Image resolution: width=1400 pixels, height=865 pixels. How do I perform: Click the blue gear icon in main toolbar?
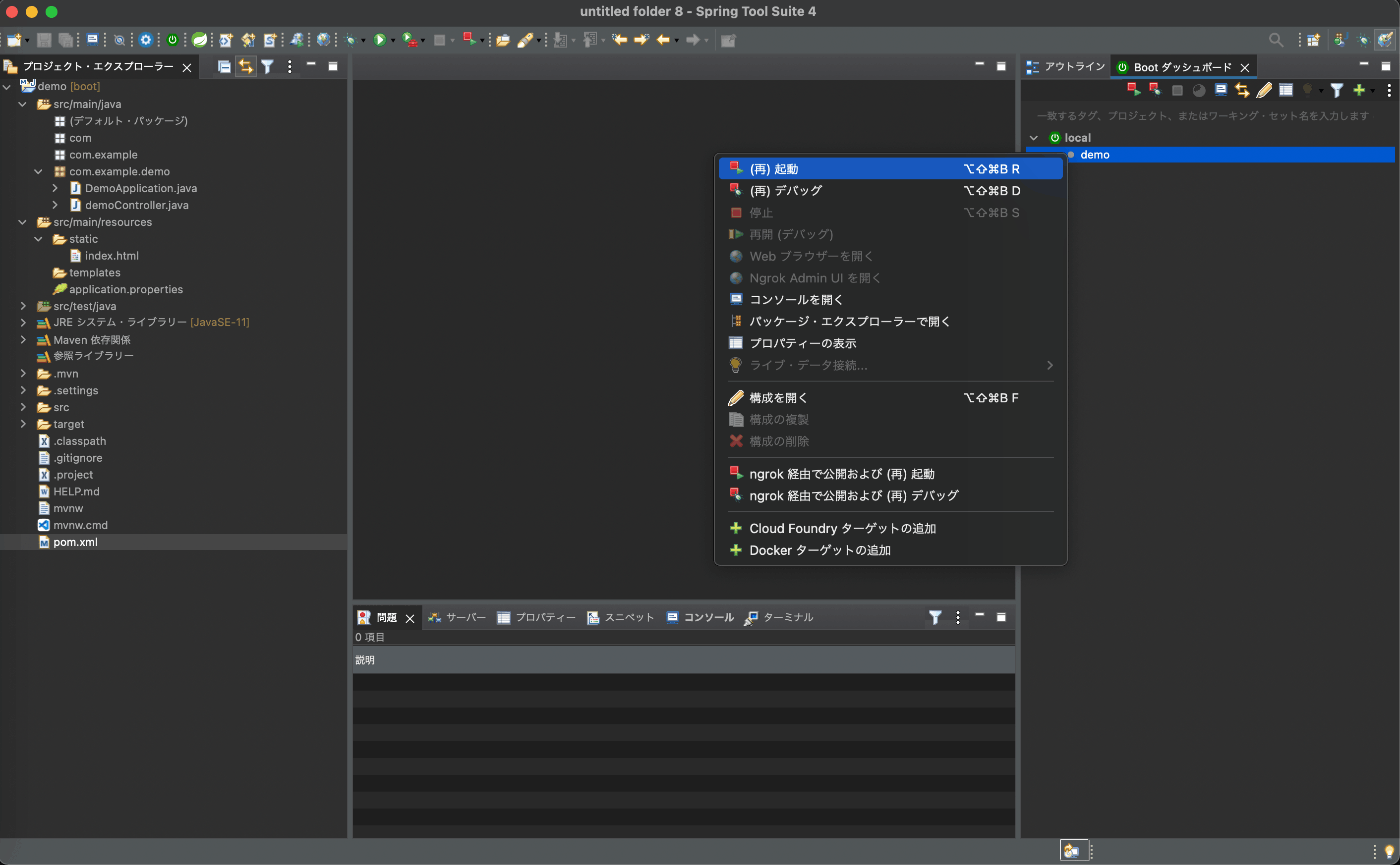tap(146, 40)
